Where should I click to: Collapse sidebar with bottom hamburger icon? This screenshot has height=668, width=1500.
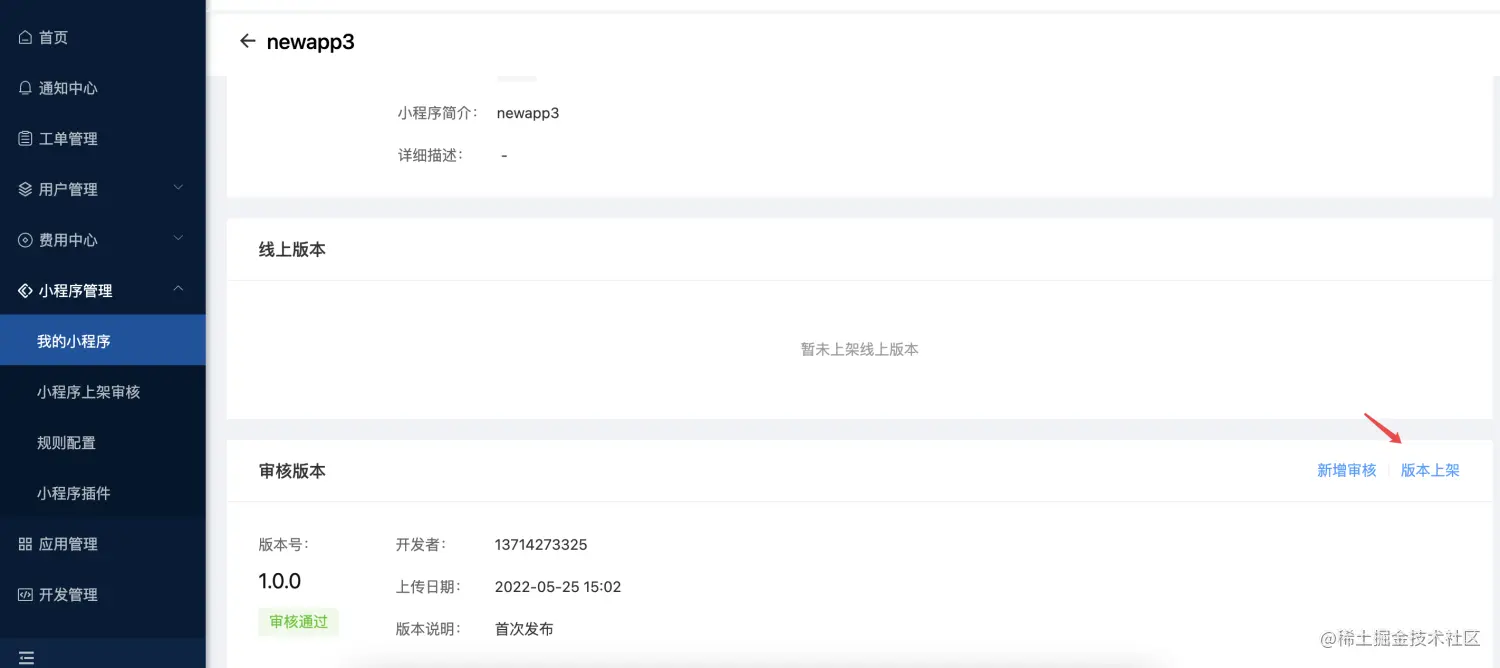click(27, 658)
